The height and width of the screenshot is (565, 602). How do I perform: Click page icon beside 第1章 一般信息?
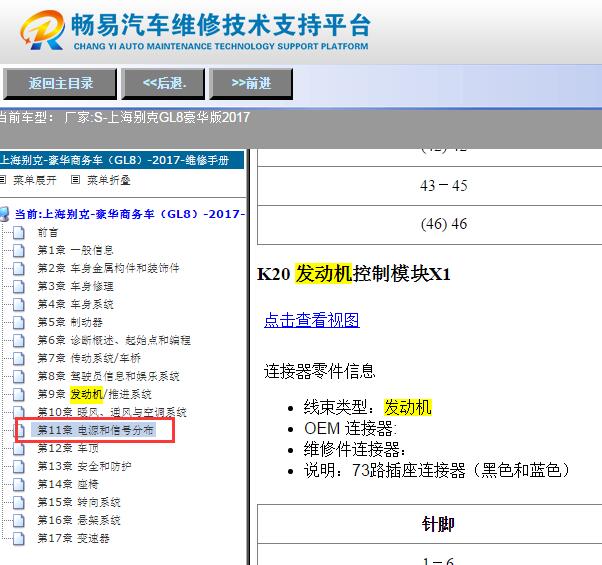click(x=18, y=250)
